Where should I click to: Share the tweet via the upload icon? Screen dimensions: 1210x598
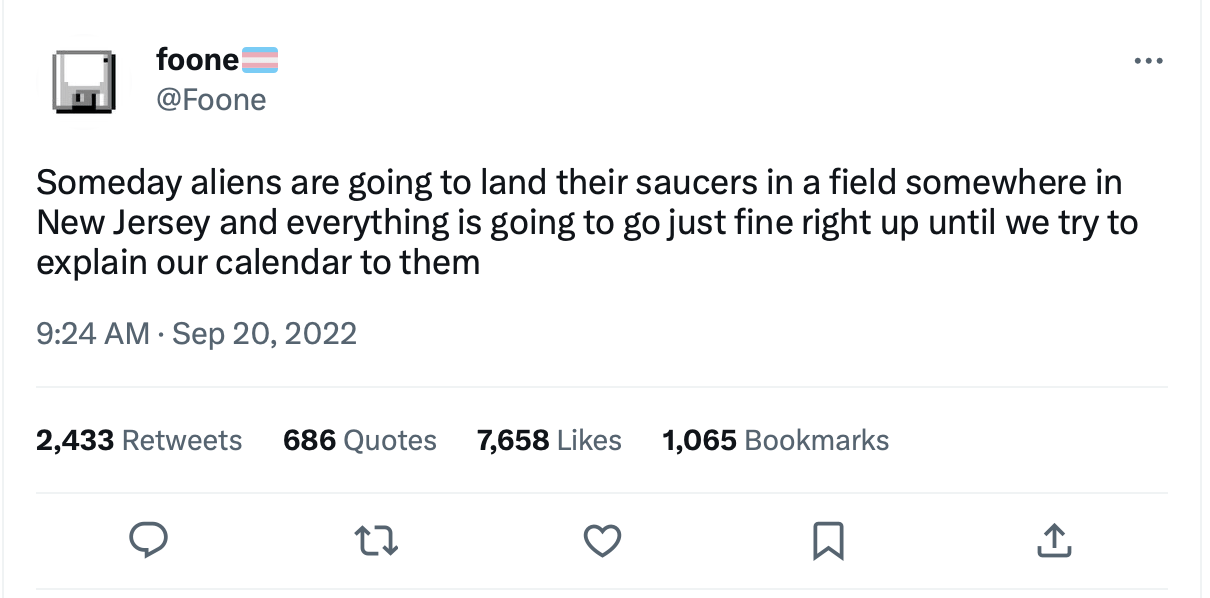pos(1053,540)
